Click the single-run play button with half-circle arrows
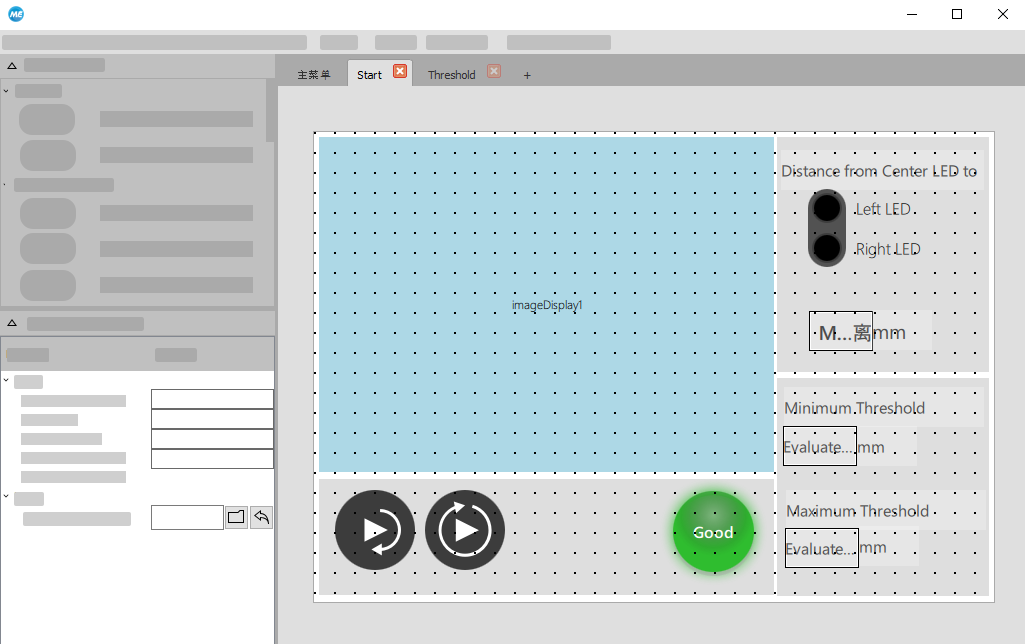This screenshot has height=644, width=1025. tap(375, 530)
